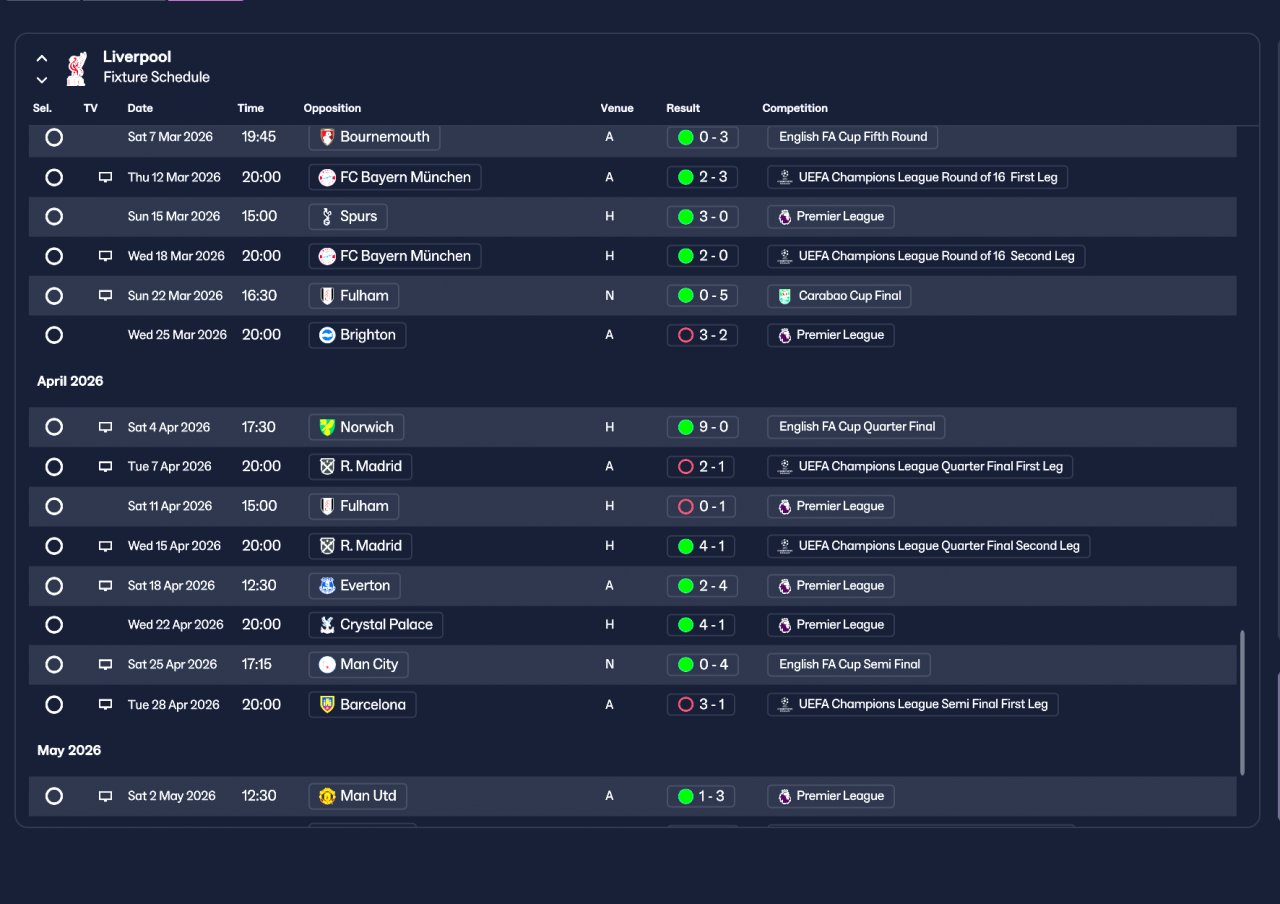
Task: Click the Premier League icon on Everton row
Action: click(785, 586)
